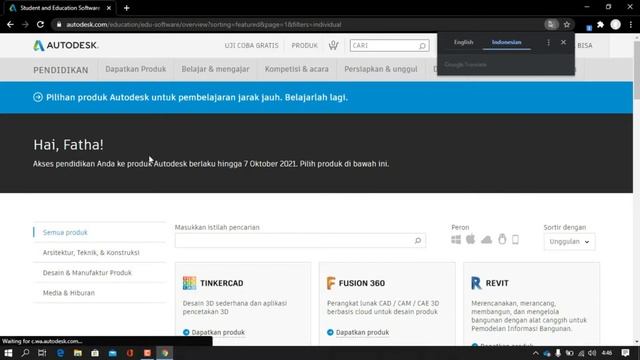This screenshot has height=360, width=640.
Task: Open Windows taskbar search
Action: (x=25, y=353)
